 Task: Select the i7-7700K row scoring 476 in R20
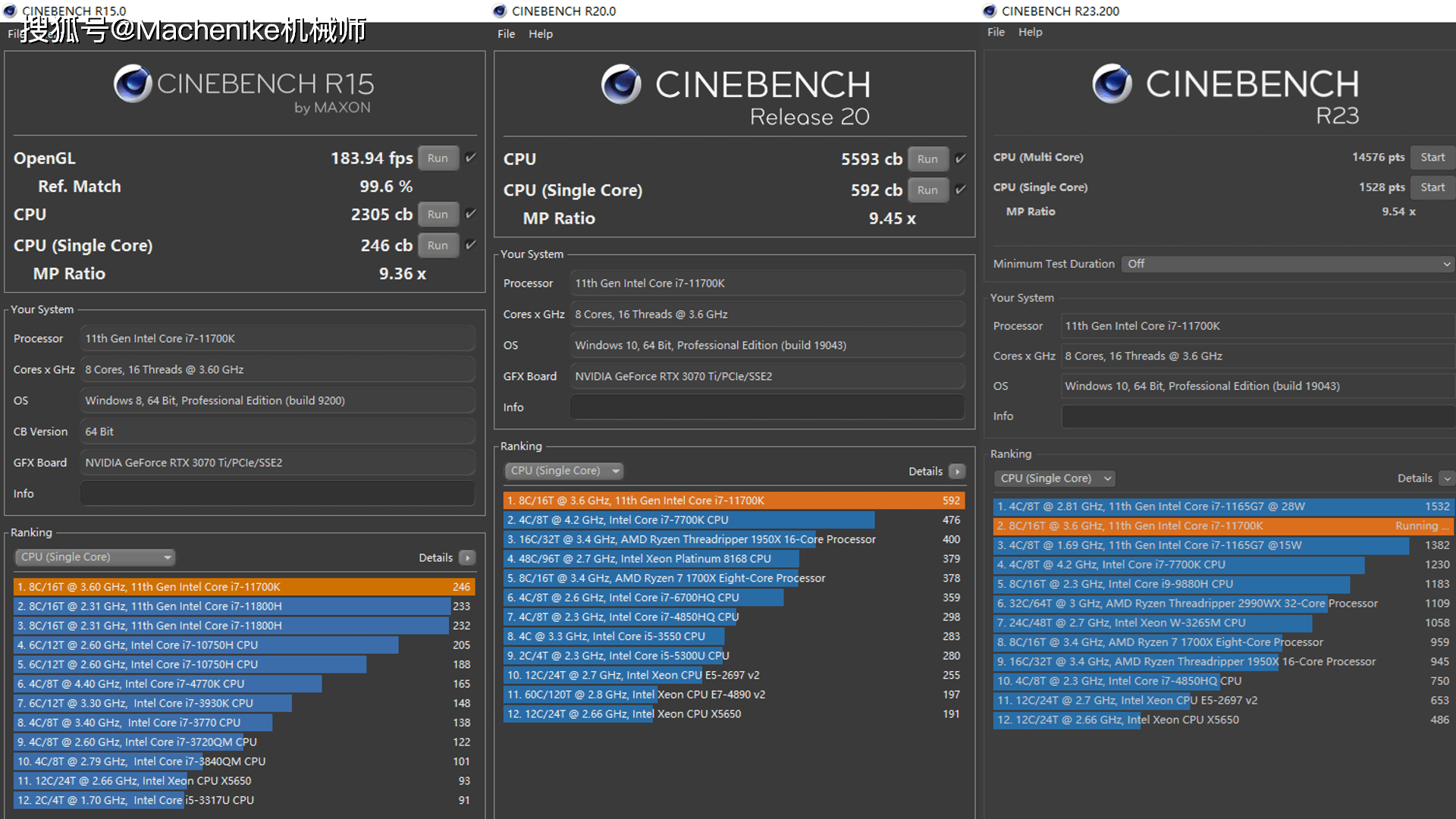[734, 519]
